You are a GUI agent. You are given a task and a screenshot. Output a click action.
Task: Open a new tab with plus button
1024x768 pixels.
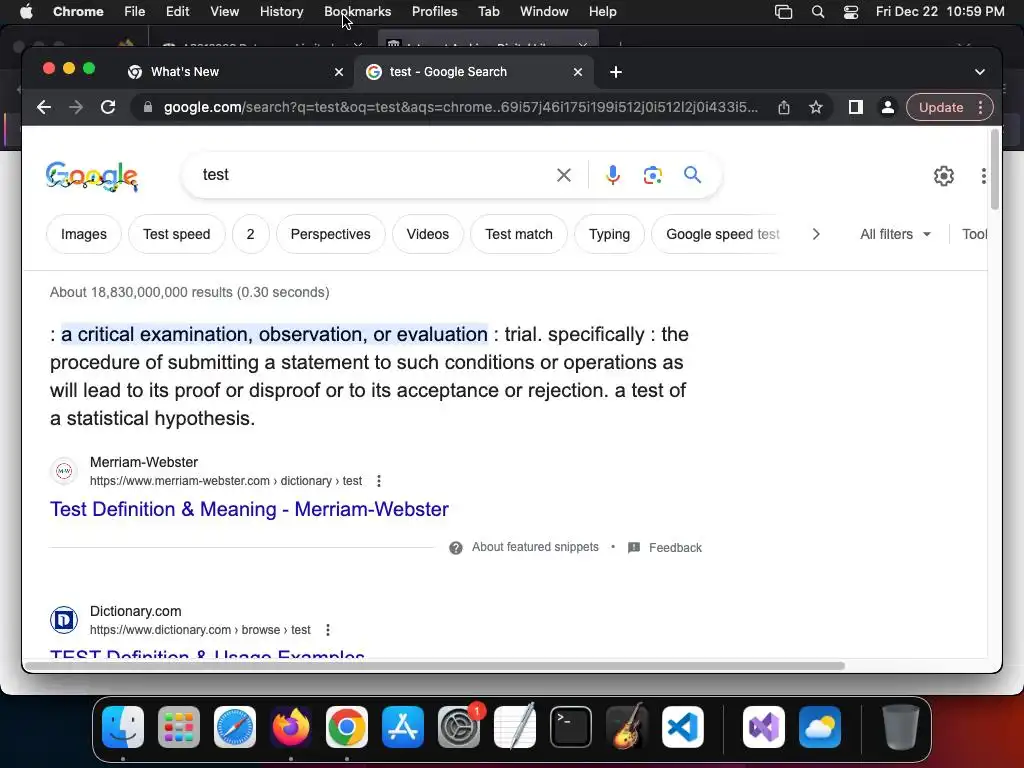(x=616, y=72)
